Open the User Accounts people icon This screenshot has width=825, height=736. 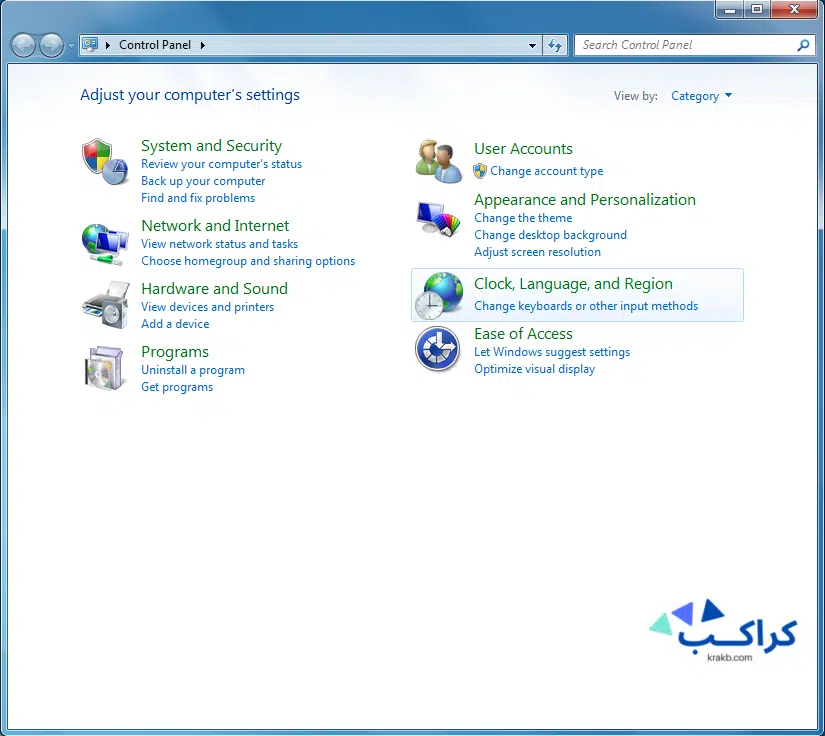(439, 162)
